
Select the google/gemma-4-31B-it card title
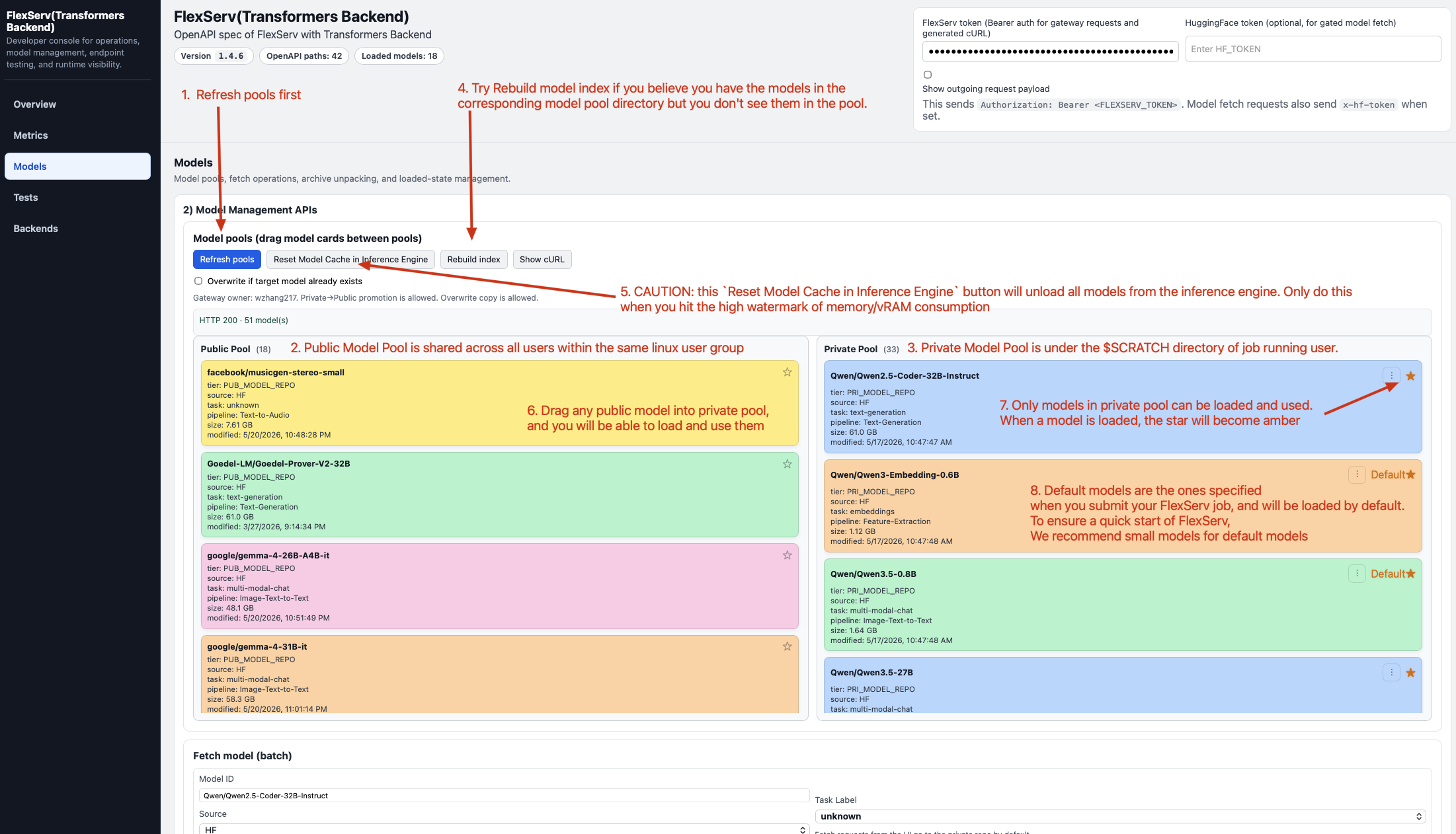pyautogui.click(x=257, y=647)
